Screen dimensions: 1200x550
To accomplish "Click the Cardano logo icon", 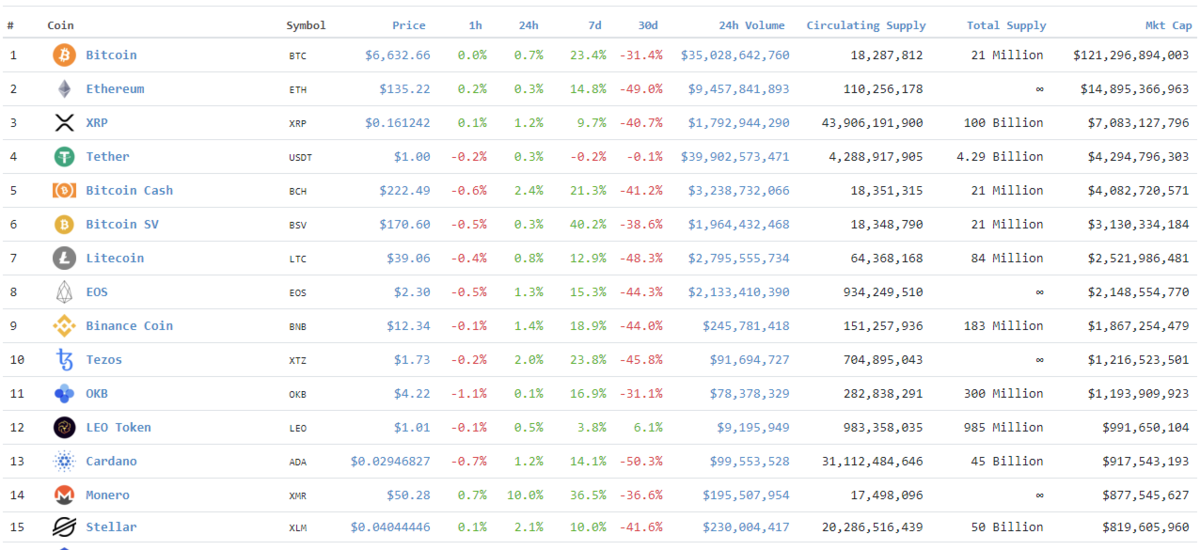I will 64,461.
